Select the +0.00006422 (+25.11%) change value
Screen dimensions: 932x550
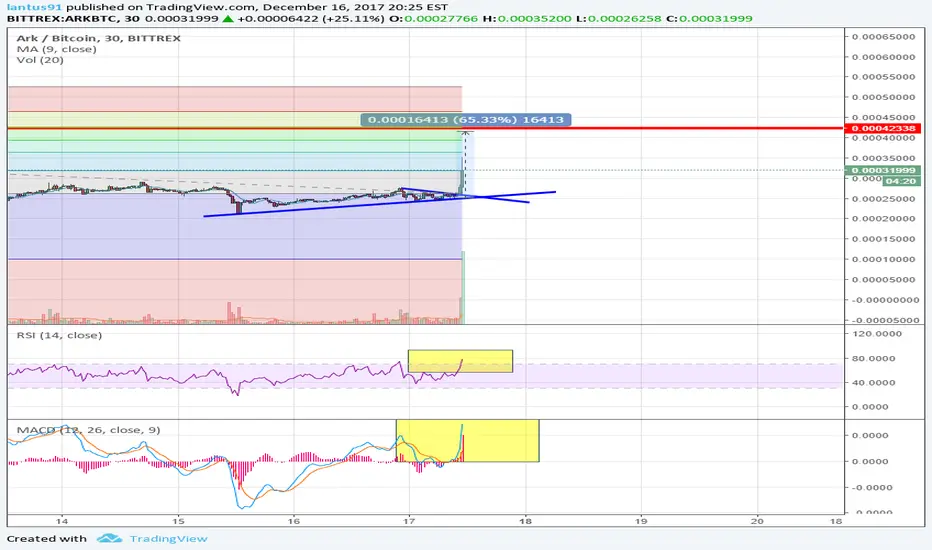pos(310,19)
